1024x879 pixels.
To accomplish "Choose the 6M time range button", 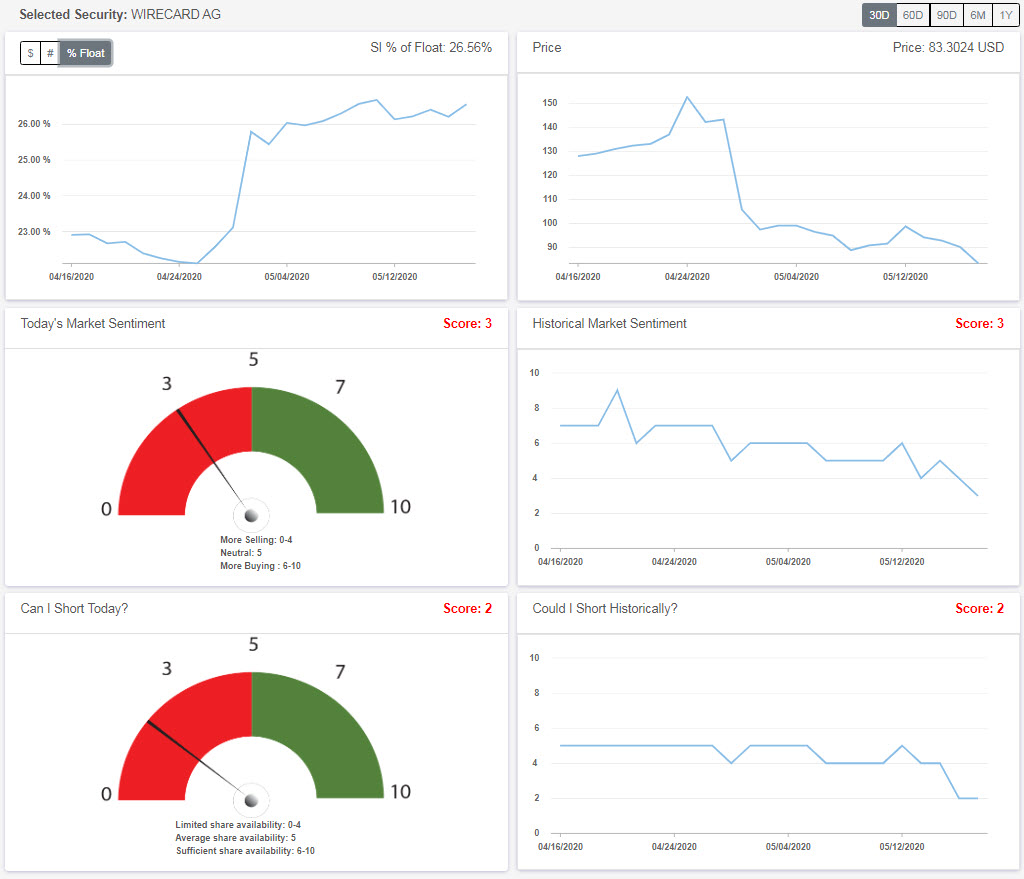I will 978,15.
